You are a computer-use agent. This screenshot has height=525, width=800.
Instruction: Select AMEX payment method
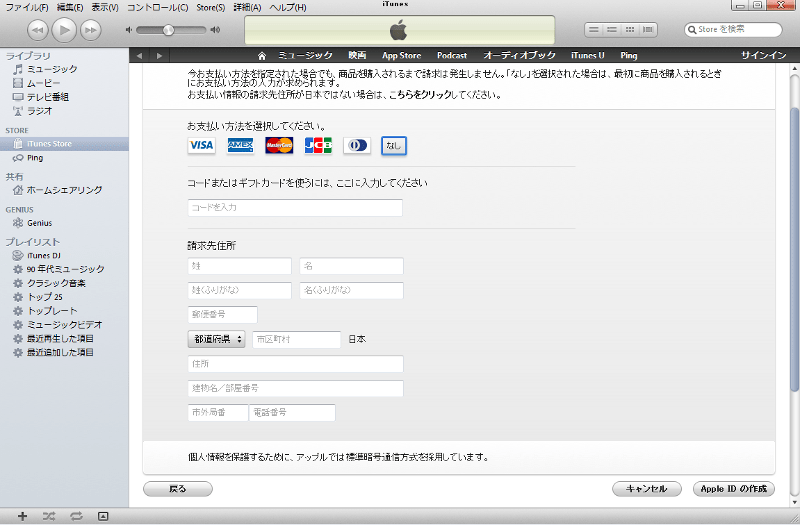[x=240, y=145]
